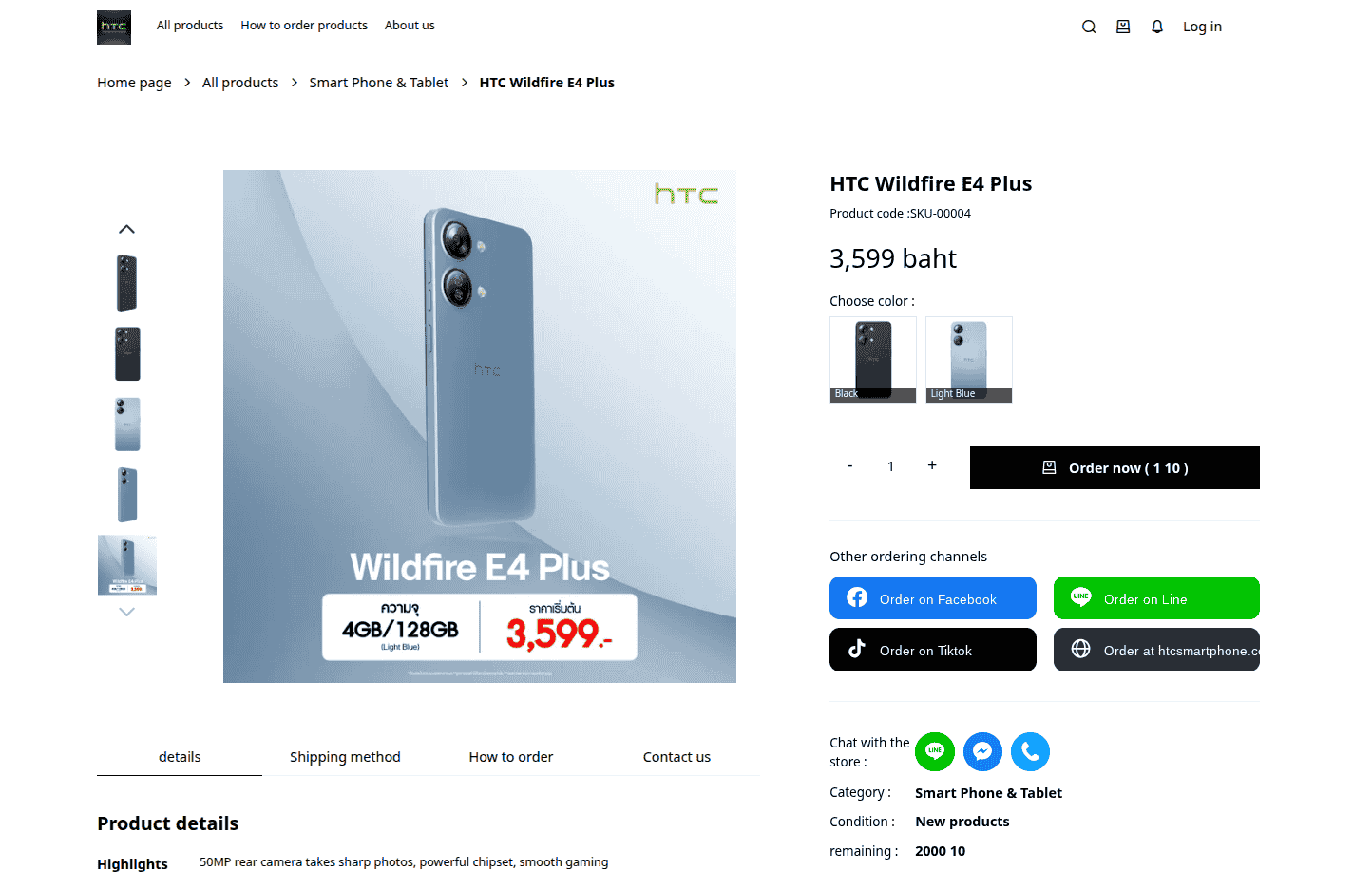Choose the Light Blue color option
The width and height of the screenshot is (1372, 889).
968,359
